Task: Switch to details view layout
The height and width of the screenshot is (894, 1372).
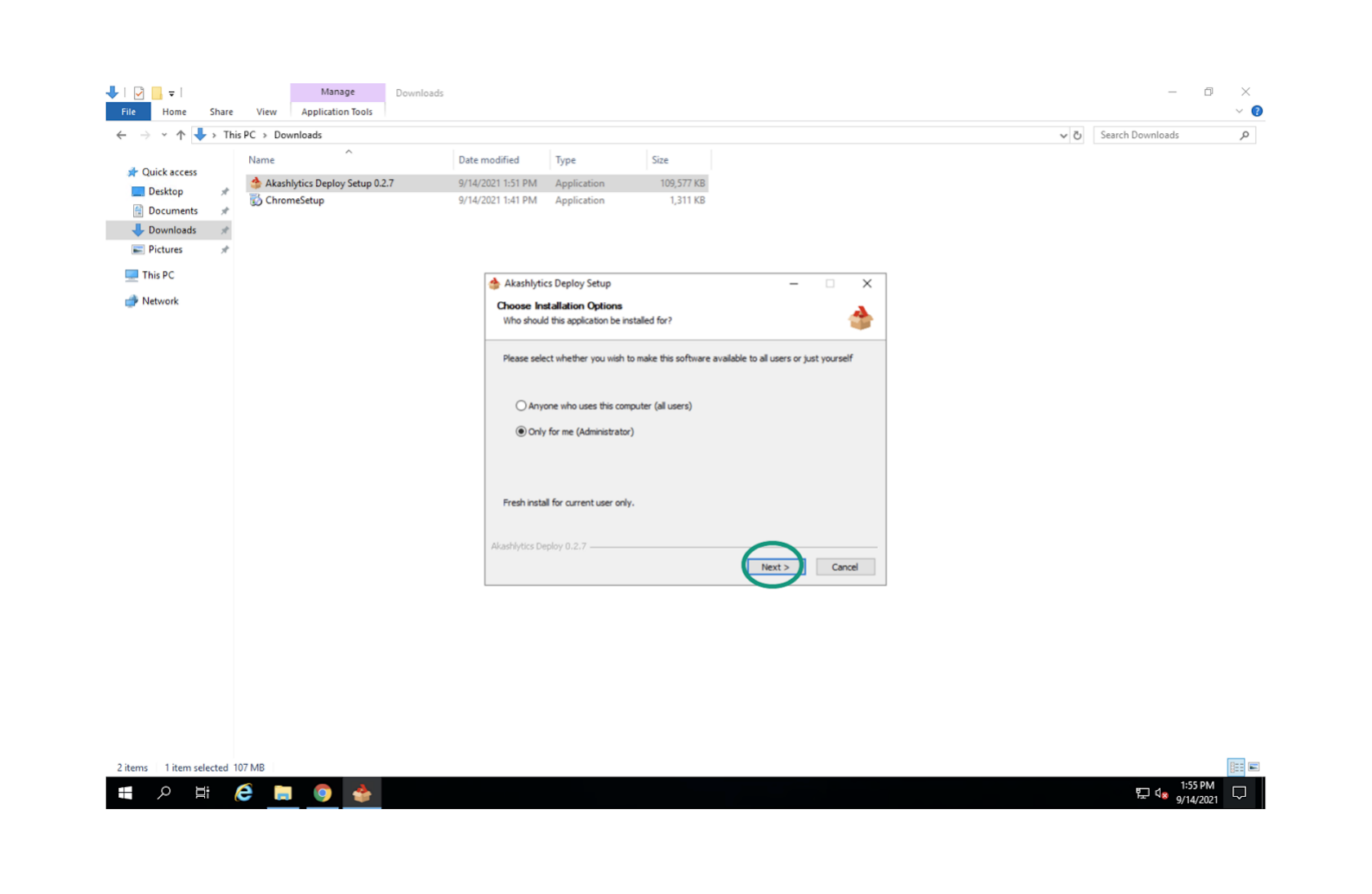Action: click(x=1236, y=767)
